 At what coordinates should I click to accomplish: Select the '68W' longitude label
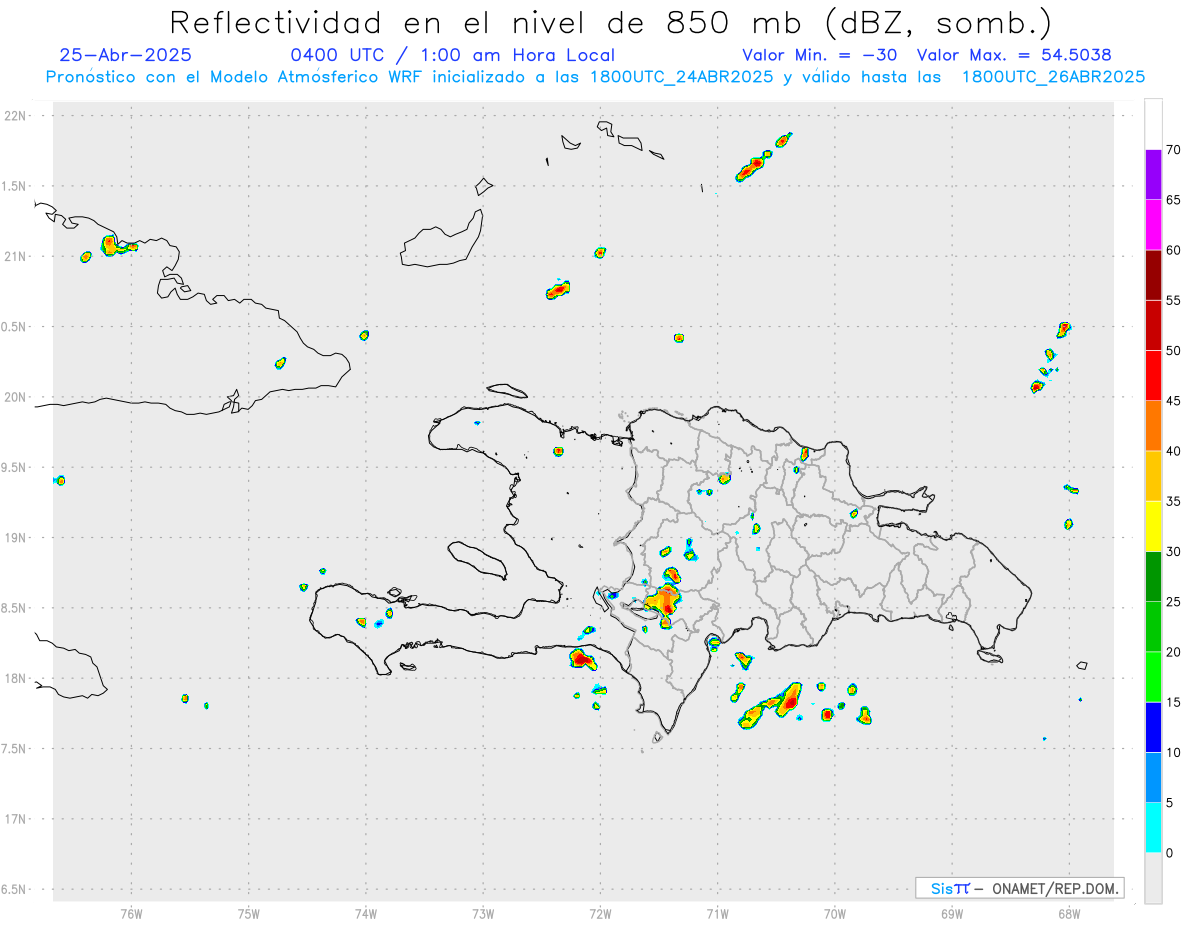coord(1069,913)
